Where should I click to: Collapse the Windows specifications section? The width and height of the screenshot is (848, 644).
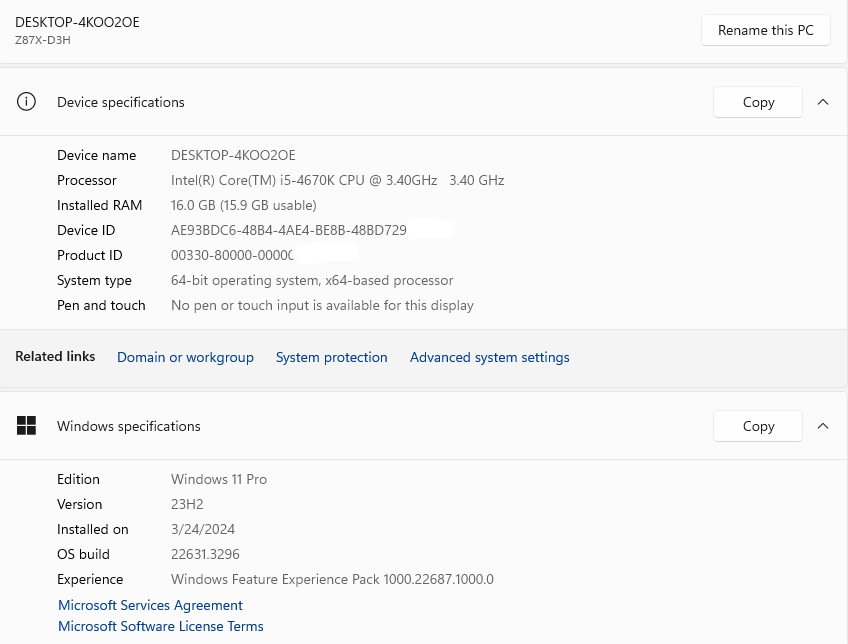tap(823, 426)
